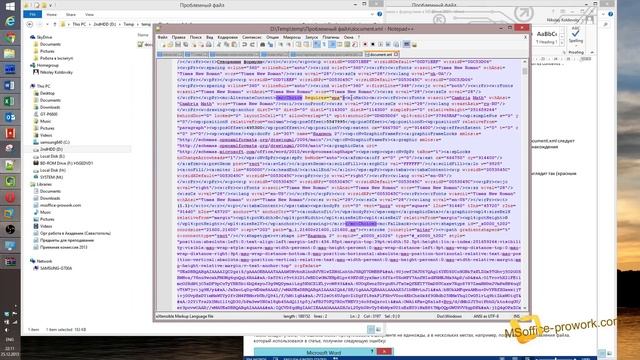Run macro multiple times icon
The width and height of the screenshot is (640, 360).
[x=388, y=44]
